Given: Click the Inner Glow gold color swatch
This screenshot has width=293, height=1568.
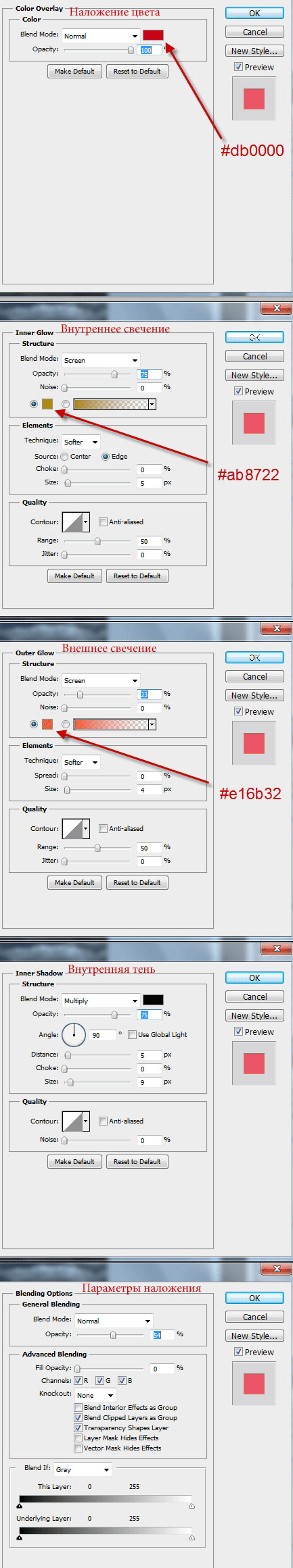Looking at the screenshot, I should (x=47, y=404).
